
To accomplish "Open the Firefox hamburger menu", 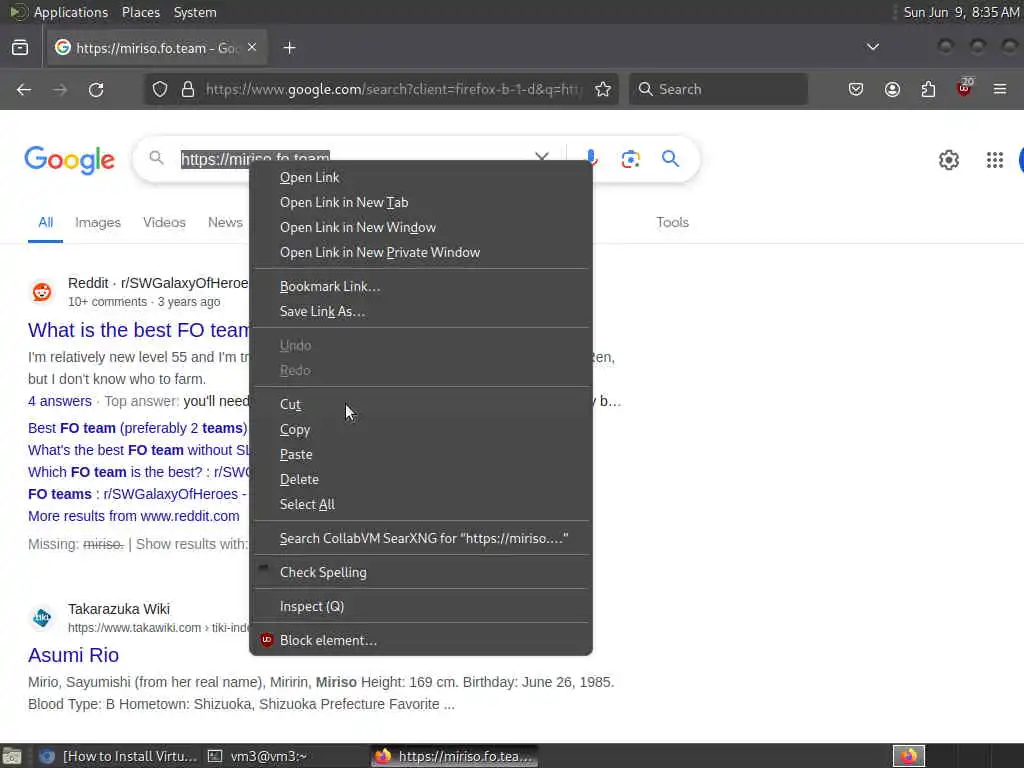I will pos(1000,89).
